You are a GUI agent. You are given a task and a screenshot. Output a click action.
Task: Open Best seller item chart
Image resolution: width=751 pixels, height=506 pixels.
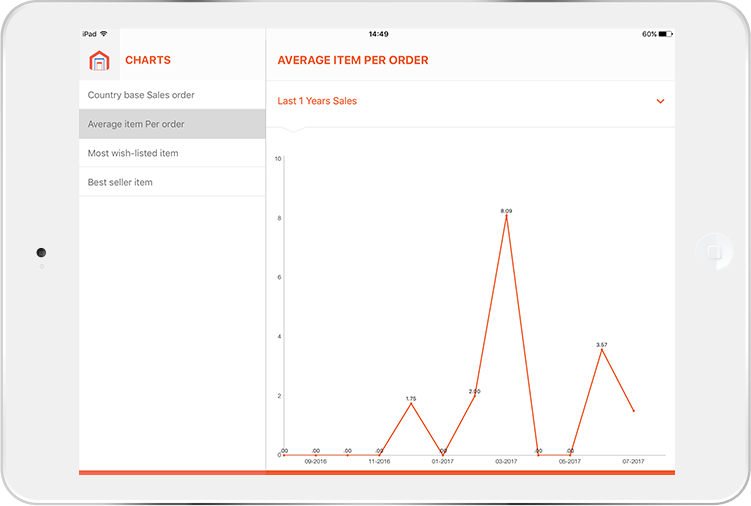(x=120, y=182)
